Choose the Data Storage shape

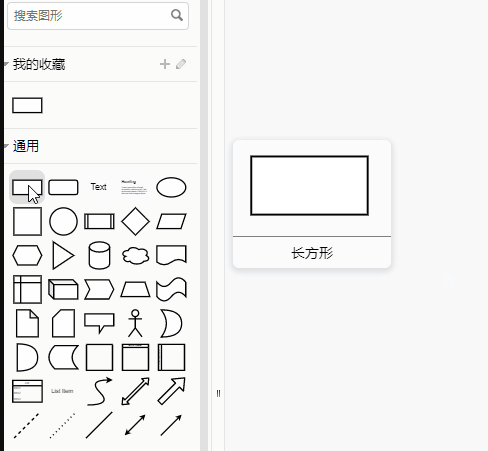click(63, 357)
